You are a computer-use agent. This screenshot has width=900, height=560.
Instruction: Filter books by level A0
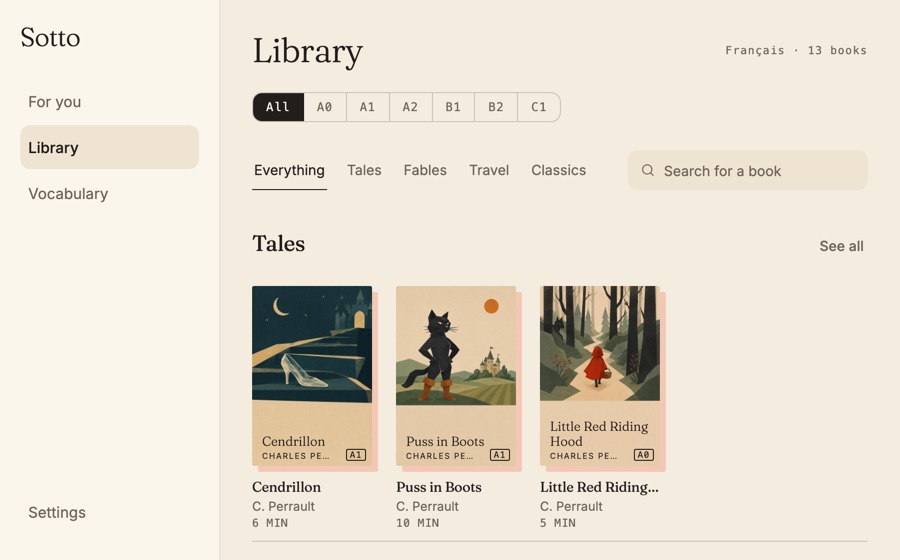(325, 107)
